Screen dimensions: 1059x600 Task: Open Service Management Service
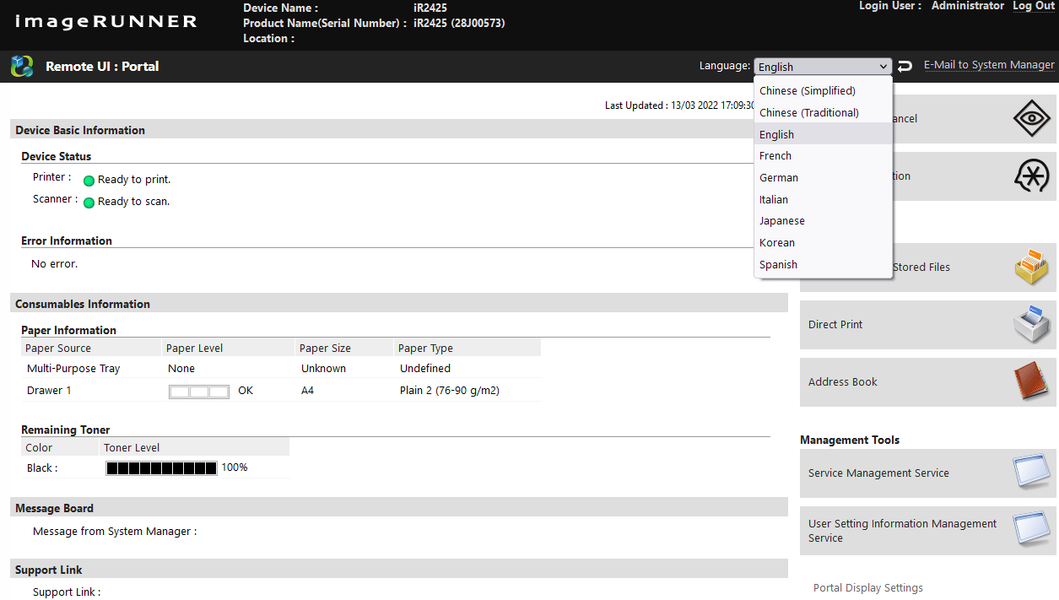928,473
